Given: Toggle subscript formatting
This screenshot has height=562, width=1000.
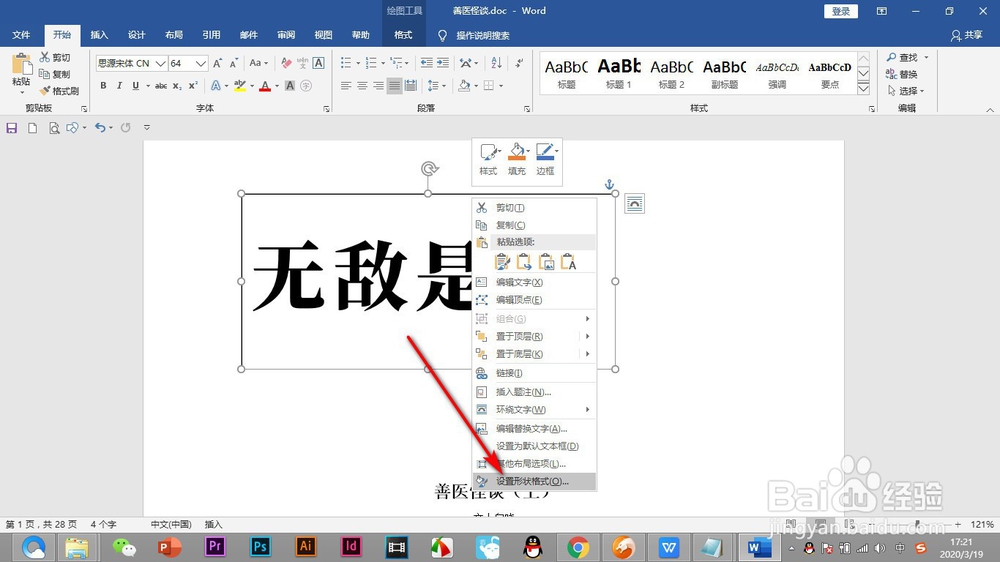Looking at the screenshot, I should [177, 85].
